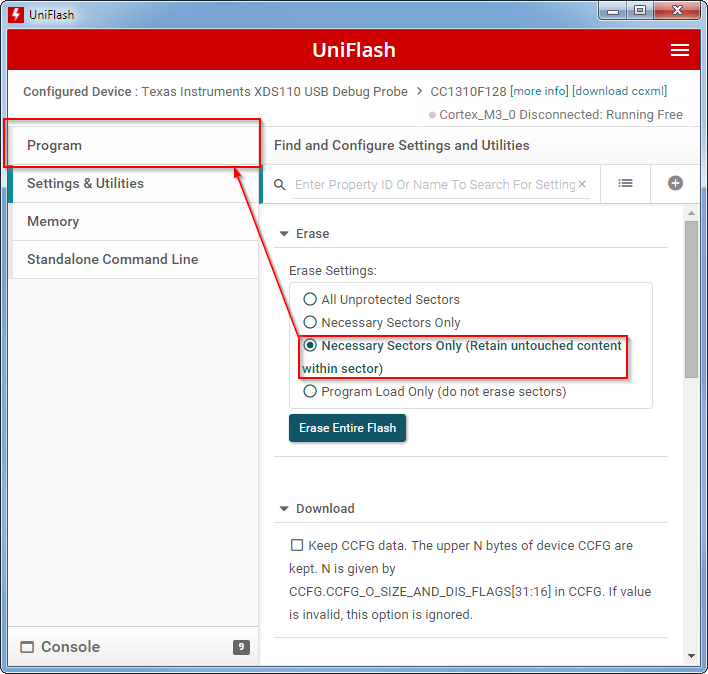Enable the Keep CCFG data checkbox
The width and height of the screenshot is (708, 674).
tap(297, 545)
